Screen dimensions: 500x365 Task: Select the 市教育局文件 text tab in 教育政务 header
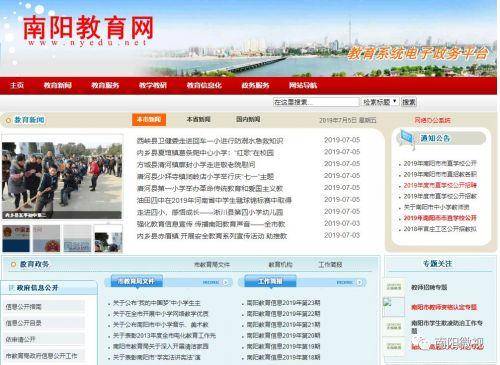pyautogui.click(x=212, y=265)
